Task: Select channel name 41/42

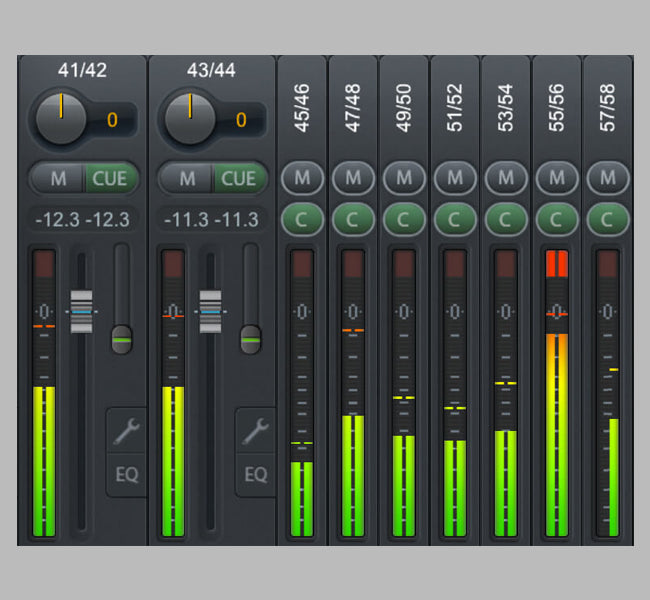Action: pos(82,70)
